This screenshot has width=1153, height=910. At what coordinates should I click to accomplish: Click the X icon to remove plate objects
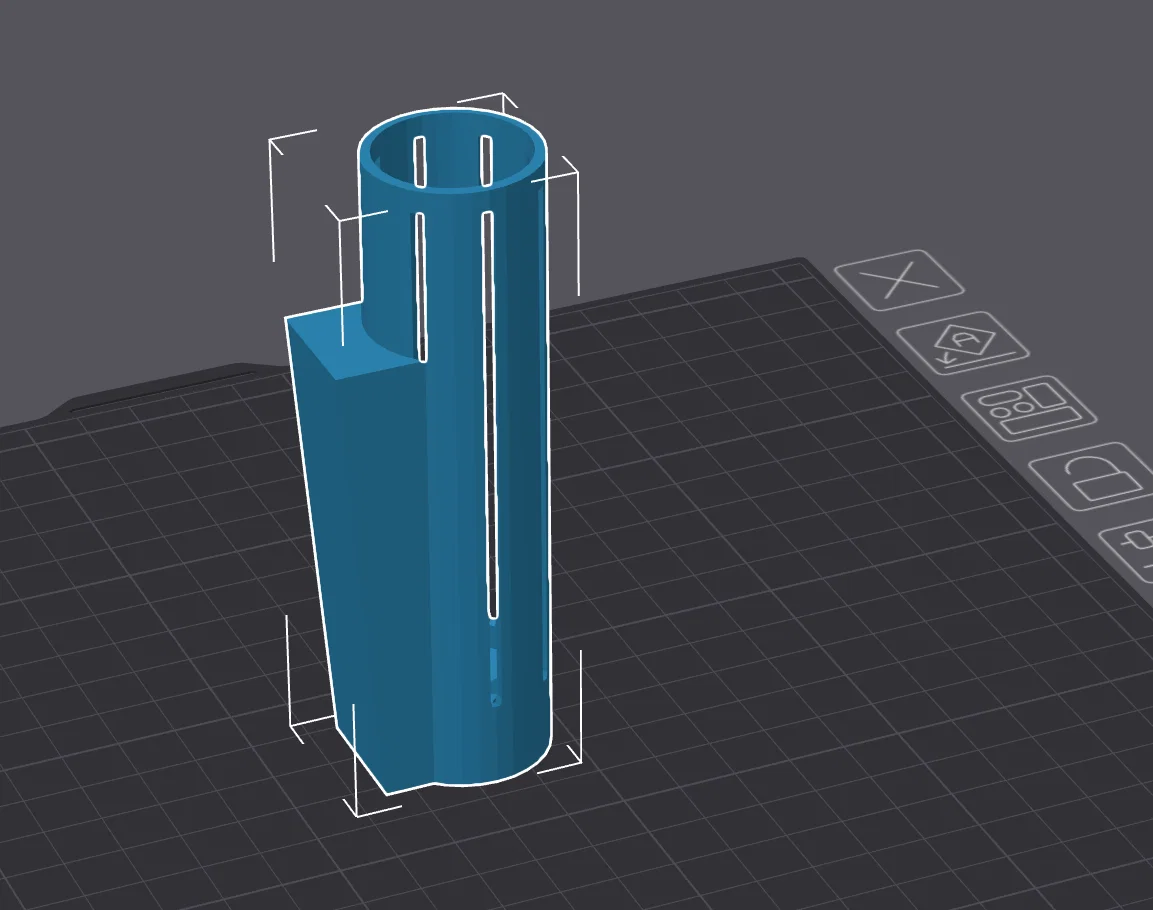(x=899, y=280)
